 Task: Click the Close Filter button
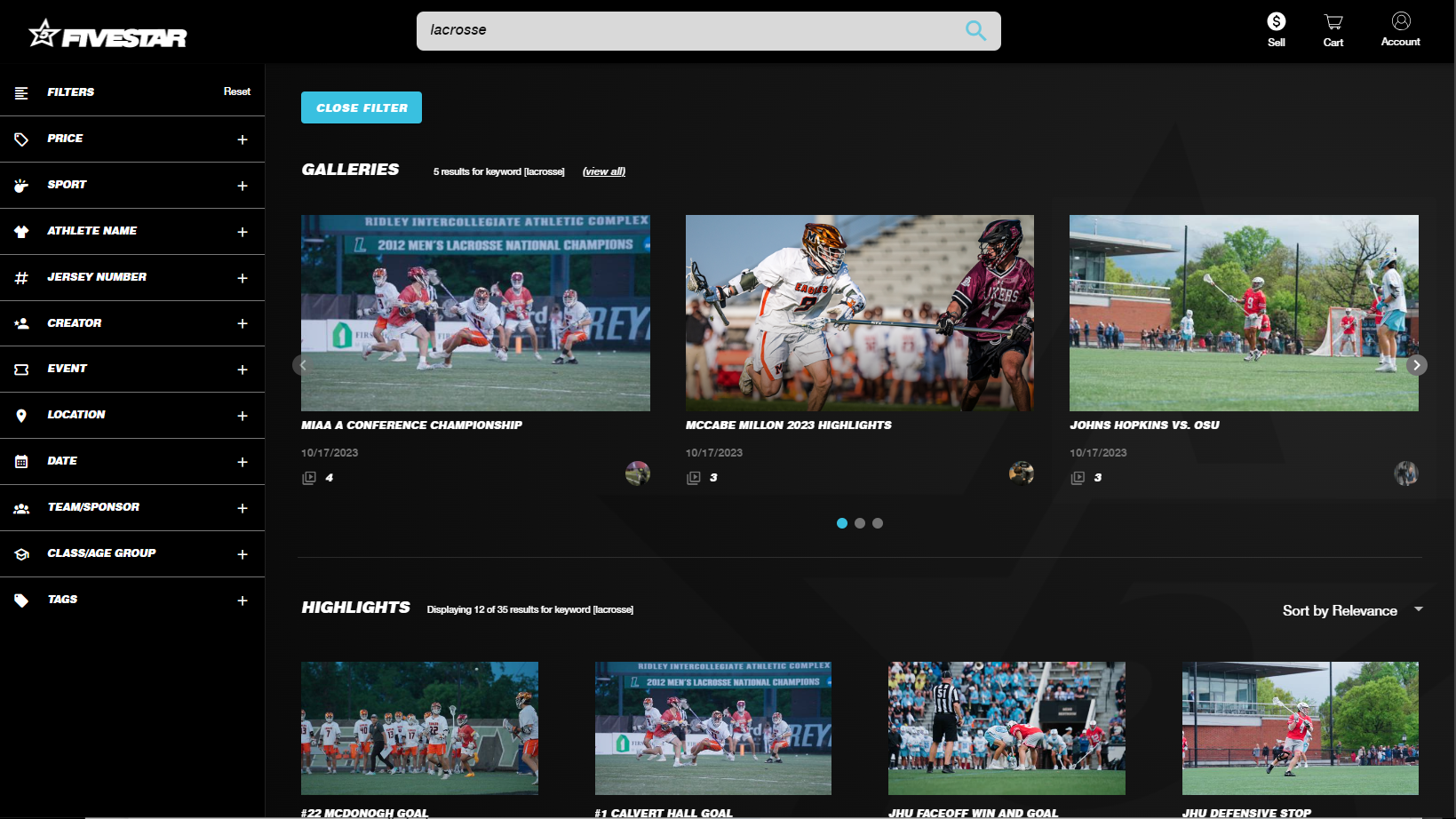pyautogui.click(x=362, y=107)
